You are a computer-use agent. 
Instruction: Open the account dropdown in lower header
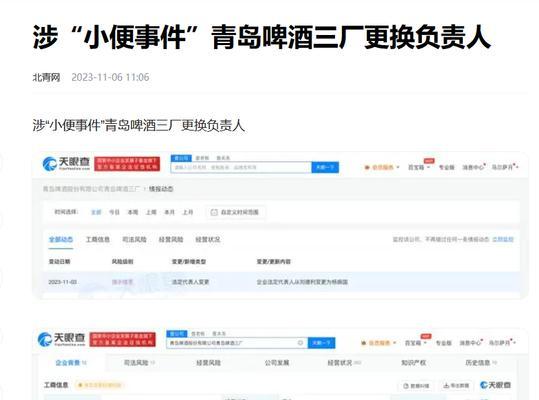(502, 343)
